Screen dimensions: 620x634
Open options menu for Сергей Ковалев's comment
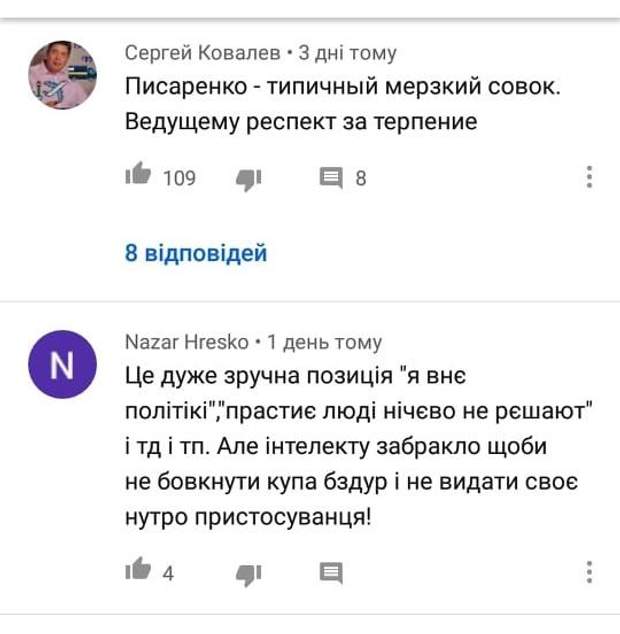(590, 178)
